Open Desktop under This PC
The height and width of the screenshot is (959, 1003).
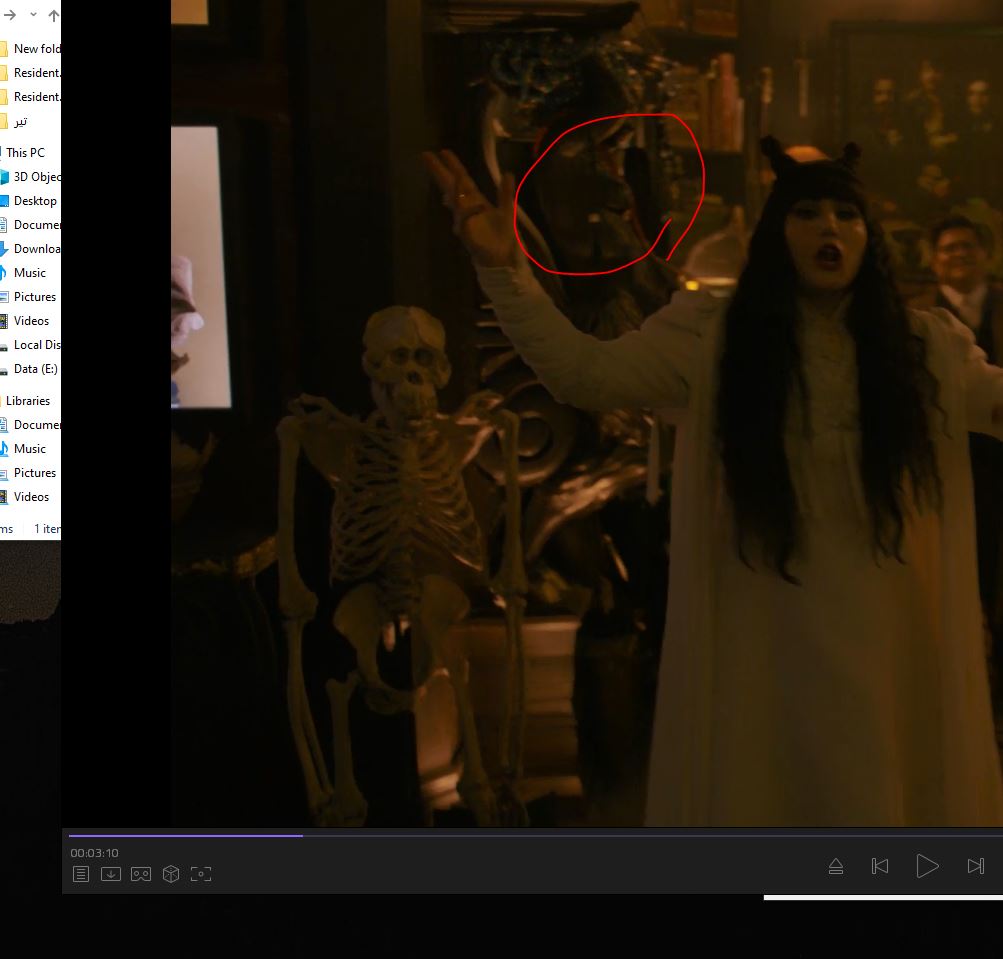[x=35, y=201]
